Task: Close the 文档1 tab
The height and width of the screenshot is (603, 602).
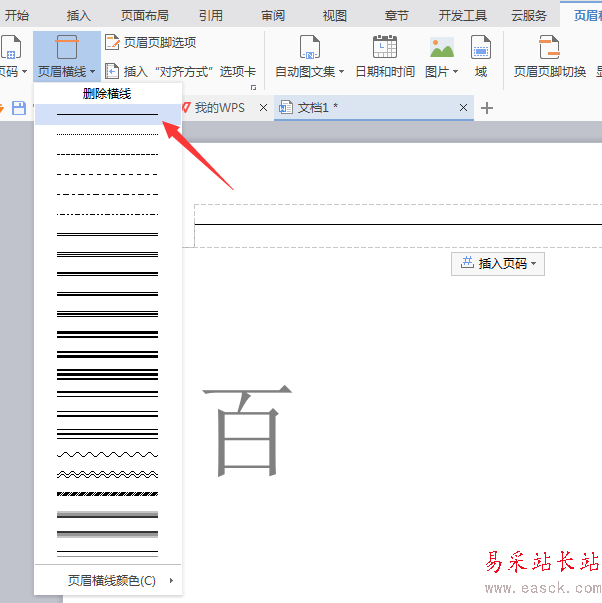Action: (464, 108)
